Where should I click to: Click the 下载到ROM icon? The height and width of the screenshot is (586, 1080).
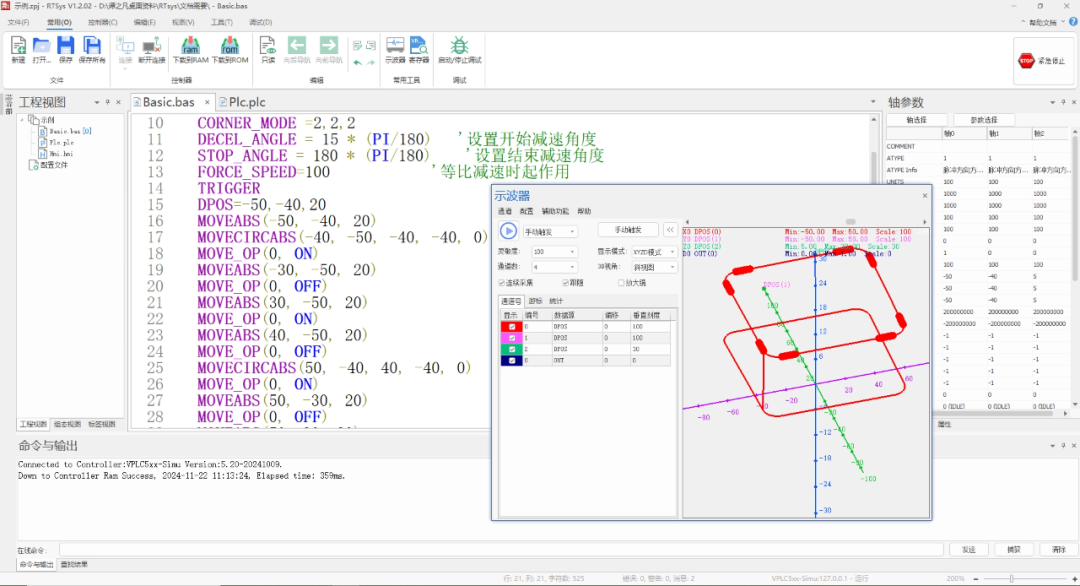pos(229,46)
